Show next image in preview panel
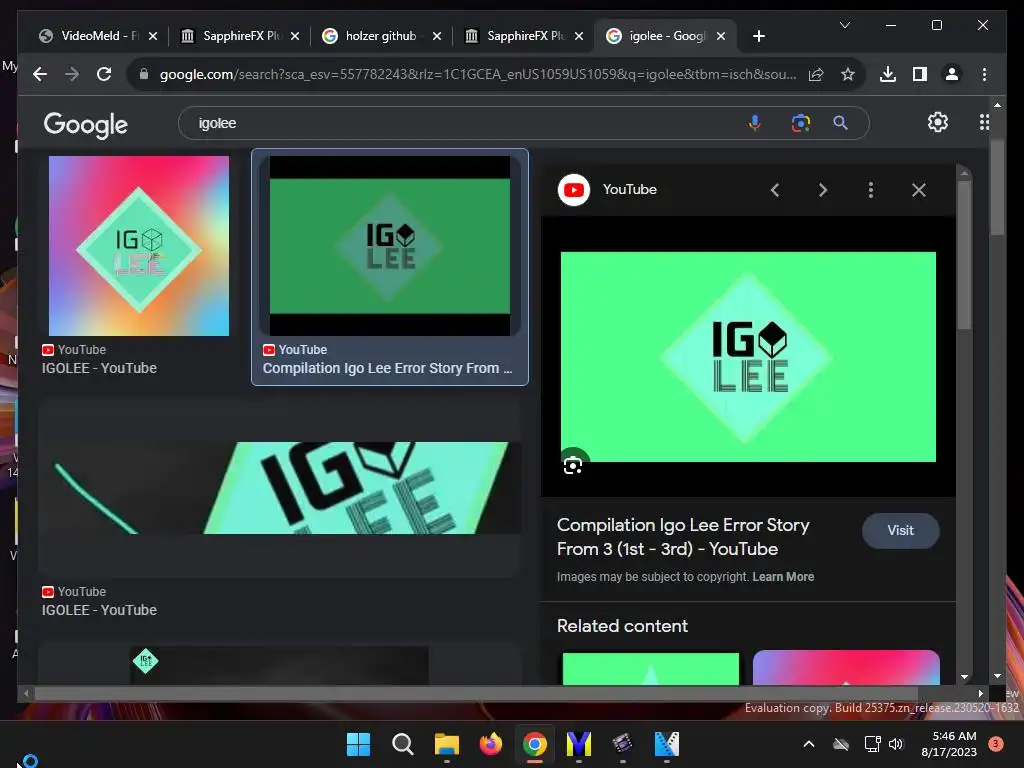 click(823, 190)
